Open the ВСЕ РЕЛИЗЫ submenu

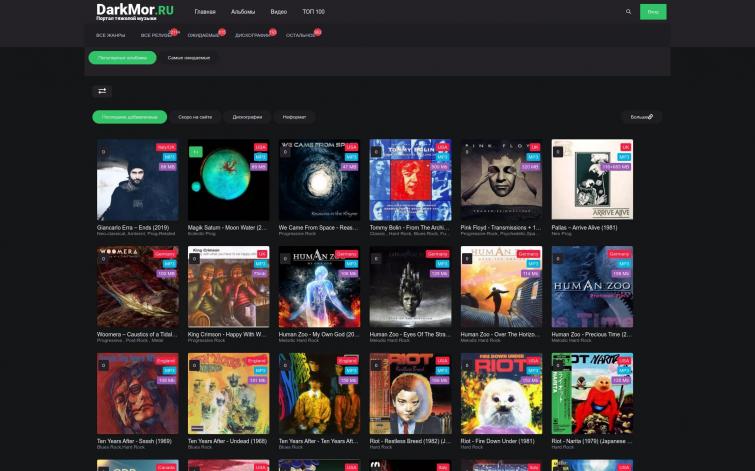(156, 36)
